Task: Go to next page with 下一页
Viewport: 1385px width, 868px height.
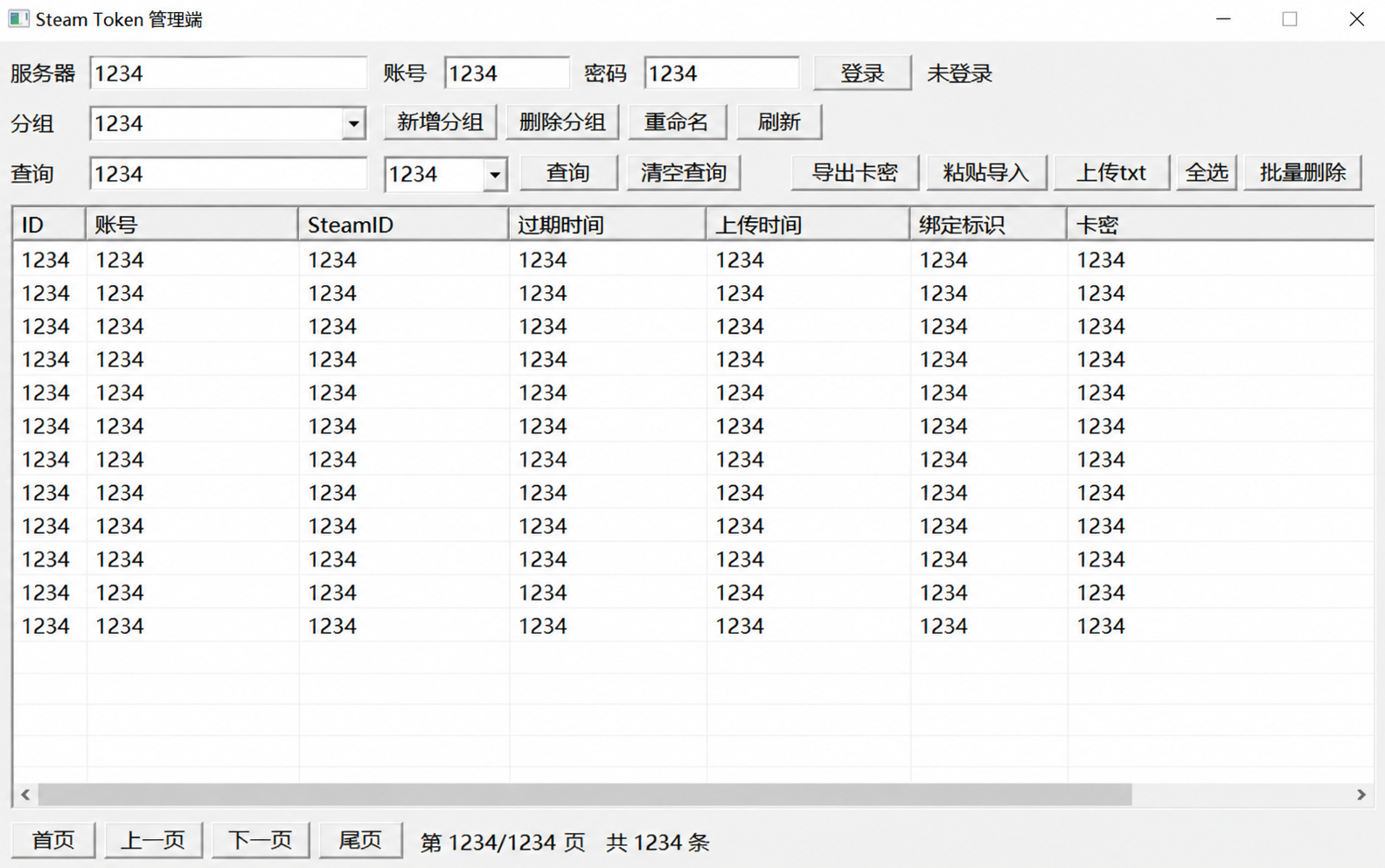Action: [x=261, y=841]
